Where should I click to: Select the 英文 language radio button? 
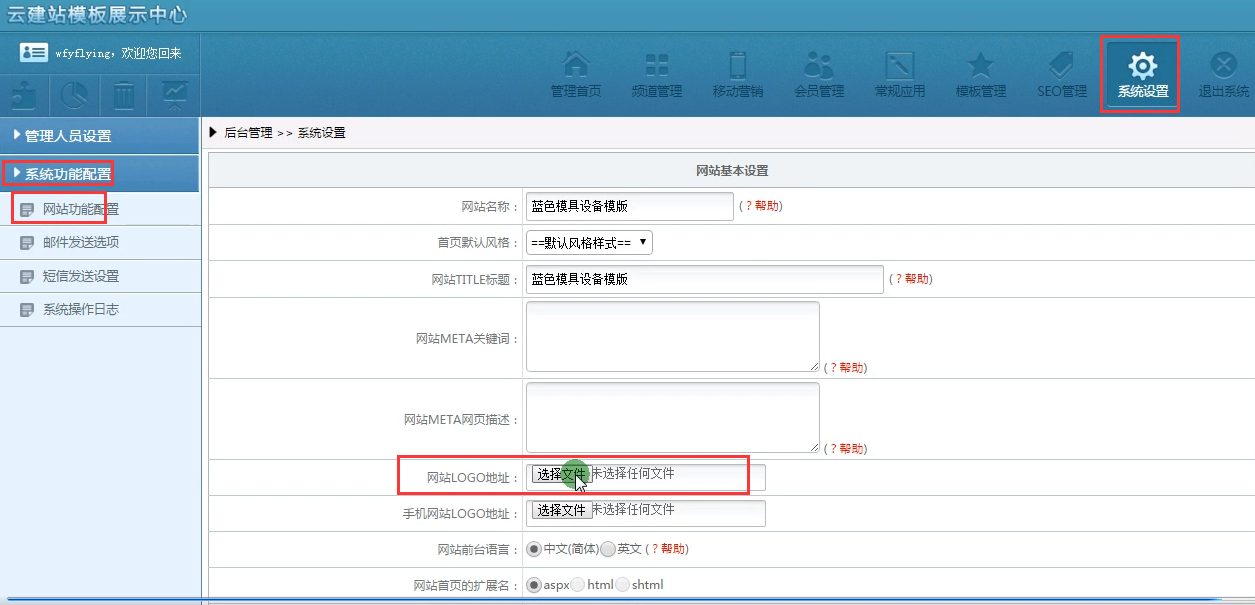(608, 549)
